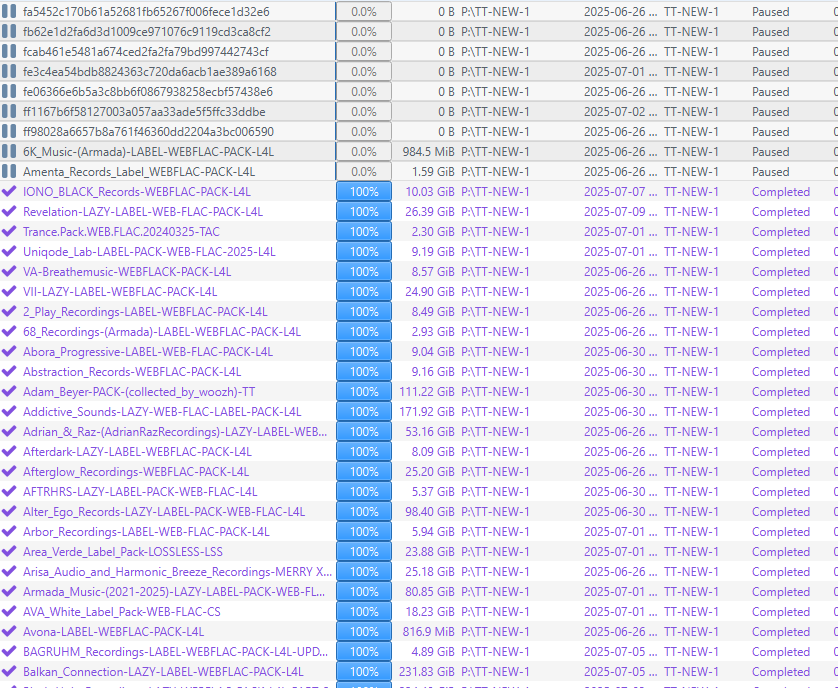Viewport: 838px width, 689px height.
Task: Select Adrian_&_Raz-(AdrianRazRecordings) torrent name
Action: [175, 432]
